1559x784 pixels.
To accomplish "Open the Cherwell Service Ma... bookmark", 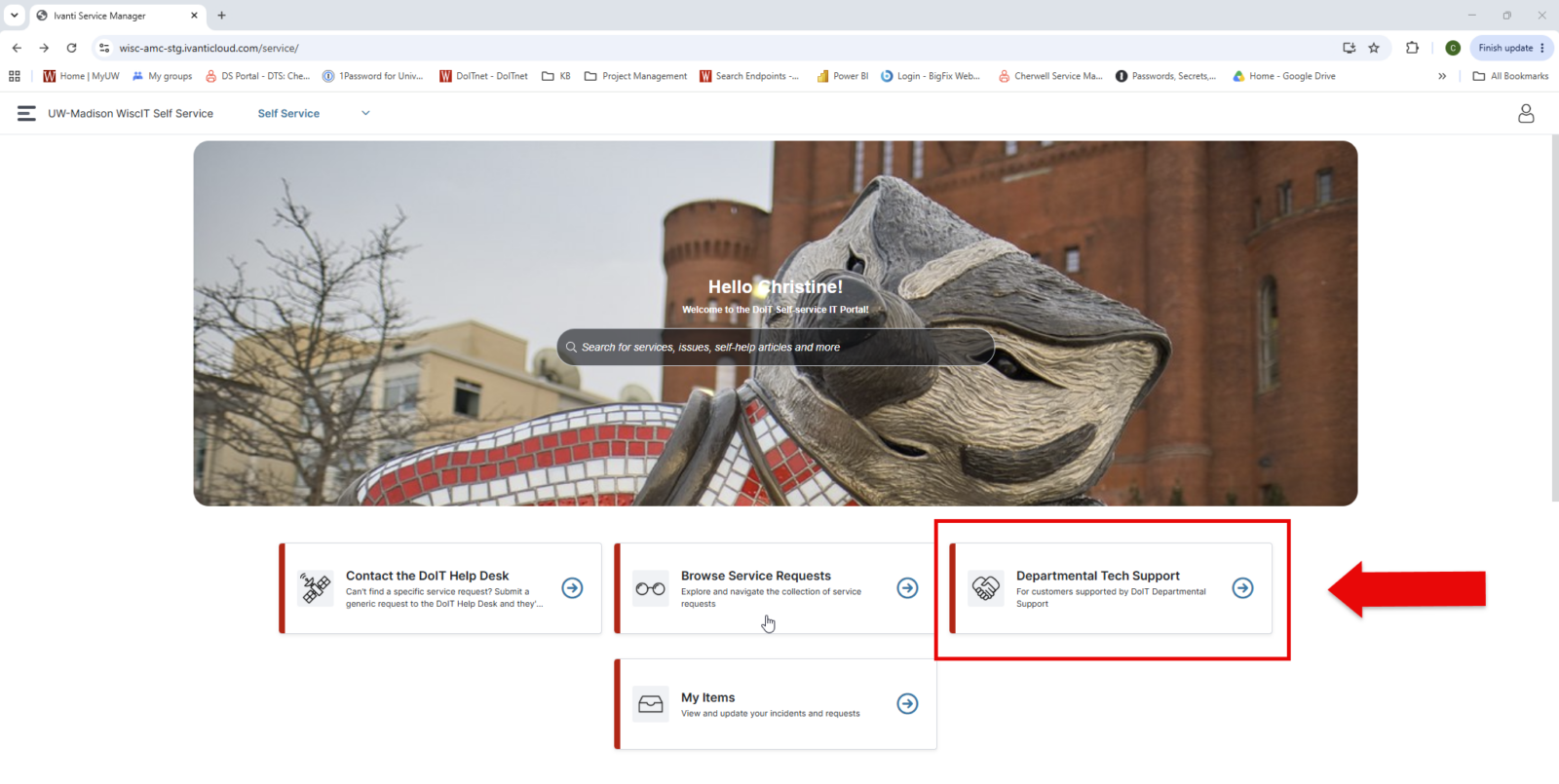I will click(x=1050, y=76).
